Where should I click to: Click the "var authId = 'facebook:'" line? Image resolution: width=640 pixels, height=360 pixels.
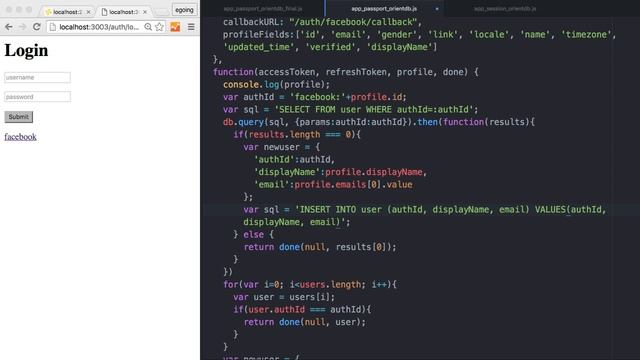click(315, 97)
